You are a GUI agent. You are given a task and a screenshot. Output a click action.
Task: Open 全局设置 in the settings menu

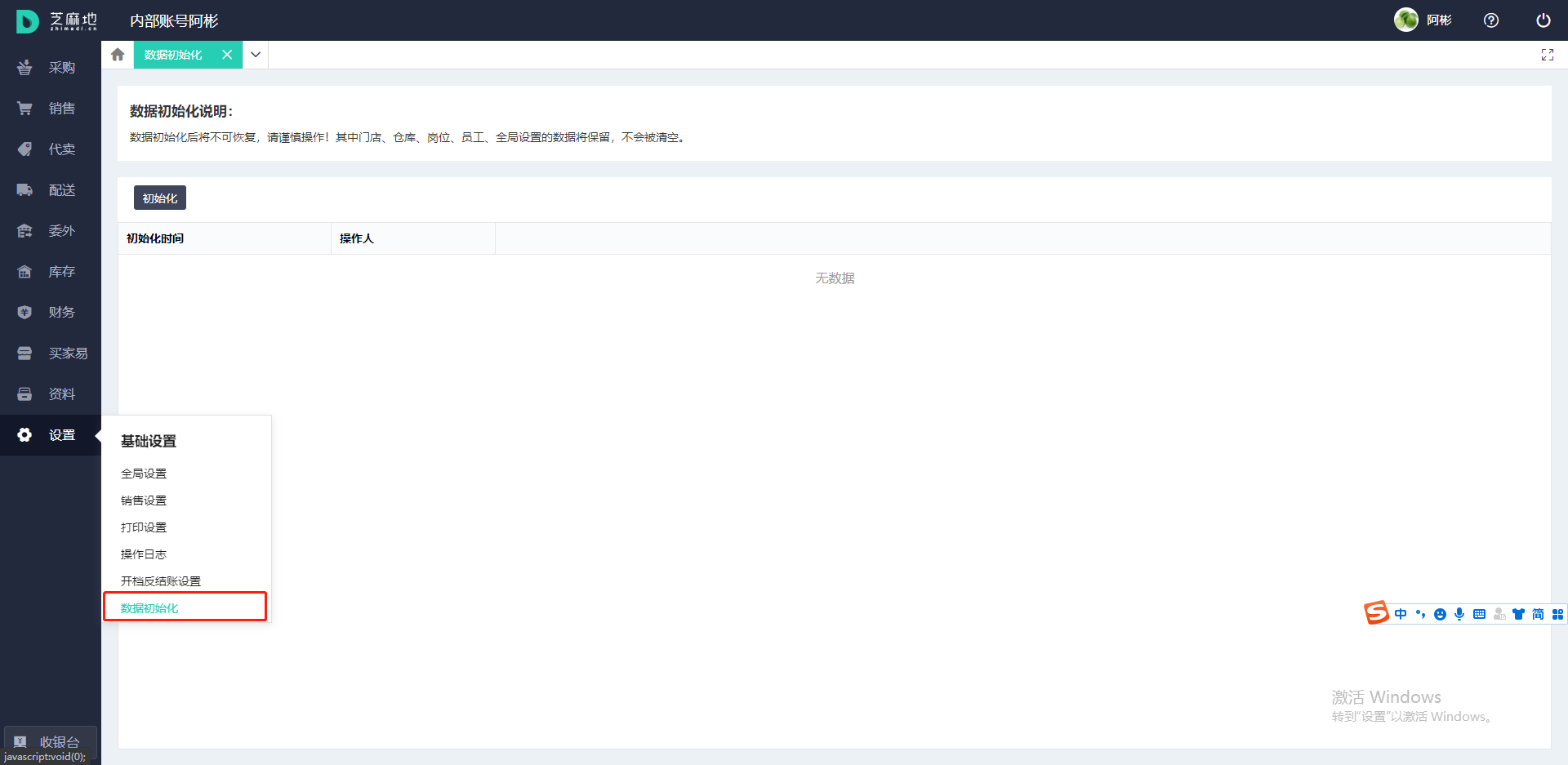144,474
